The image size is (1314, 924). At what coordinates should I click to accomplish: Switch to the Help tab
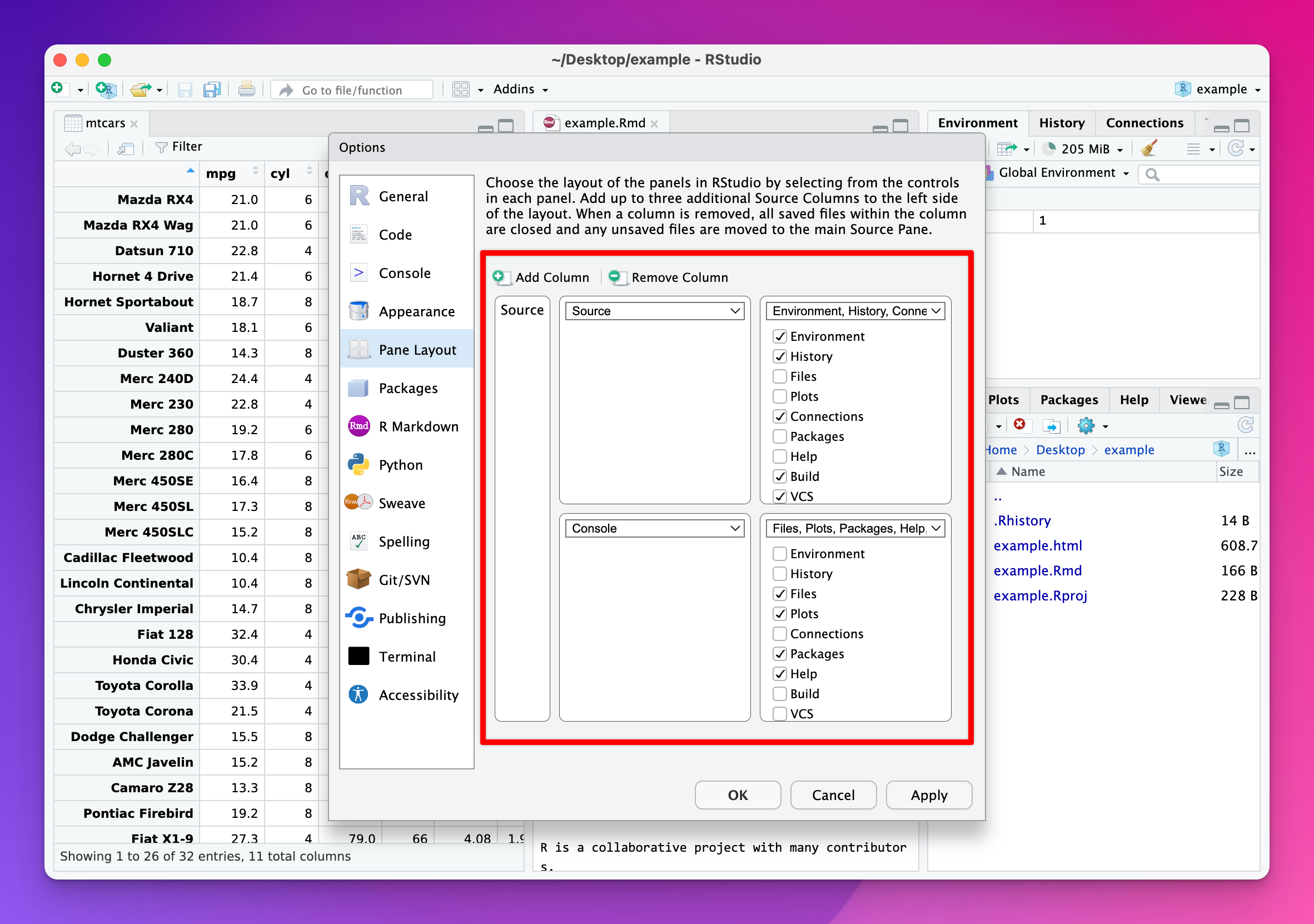coord(1134,400)
